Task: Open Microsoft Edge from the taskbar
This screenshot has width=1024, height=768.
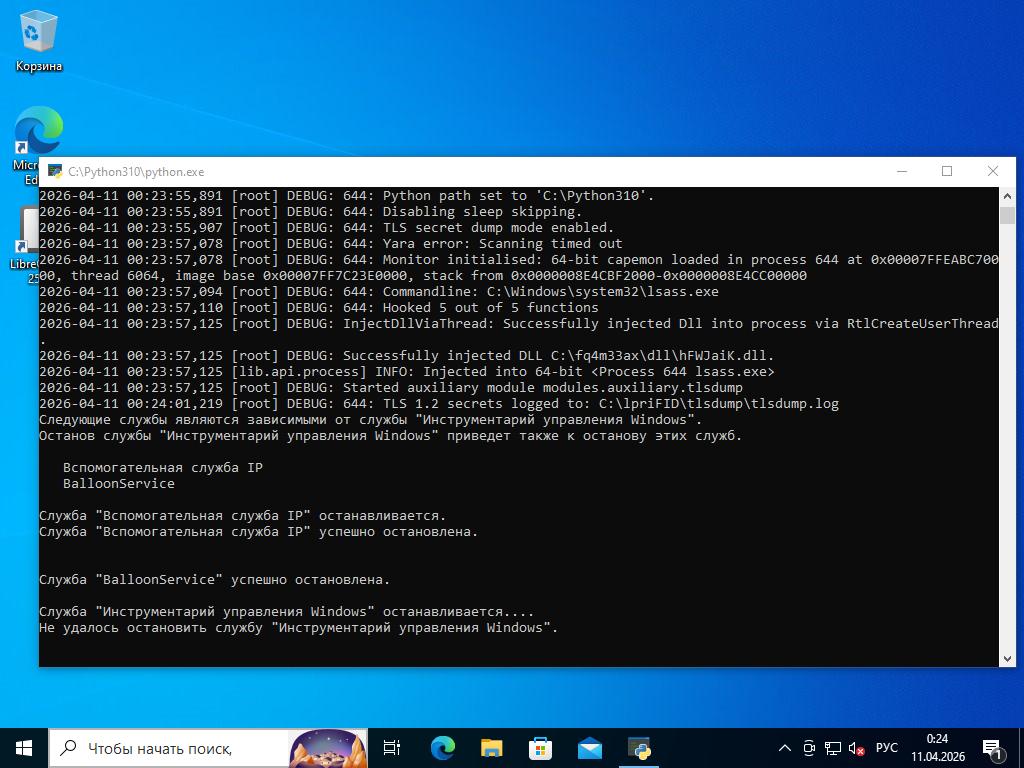Action: coord(442,747)
